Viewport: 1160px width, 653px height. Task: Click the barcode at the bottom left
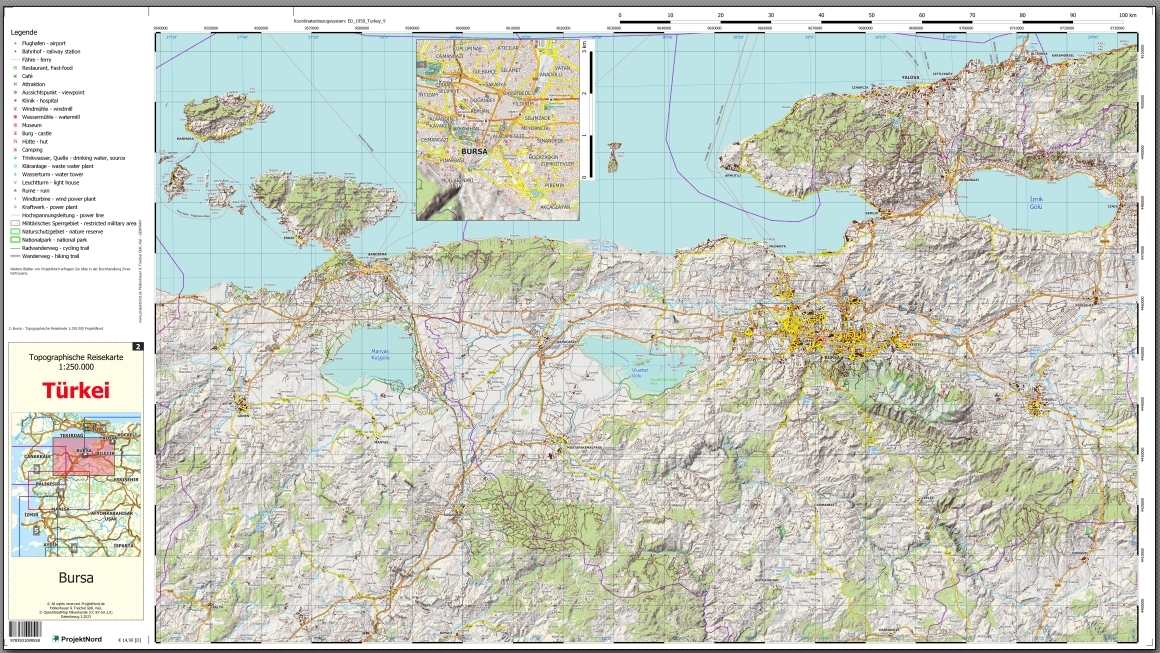point(25,630)
